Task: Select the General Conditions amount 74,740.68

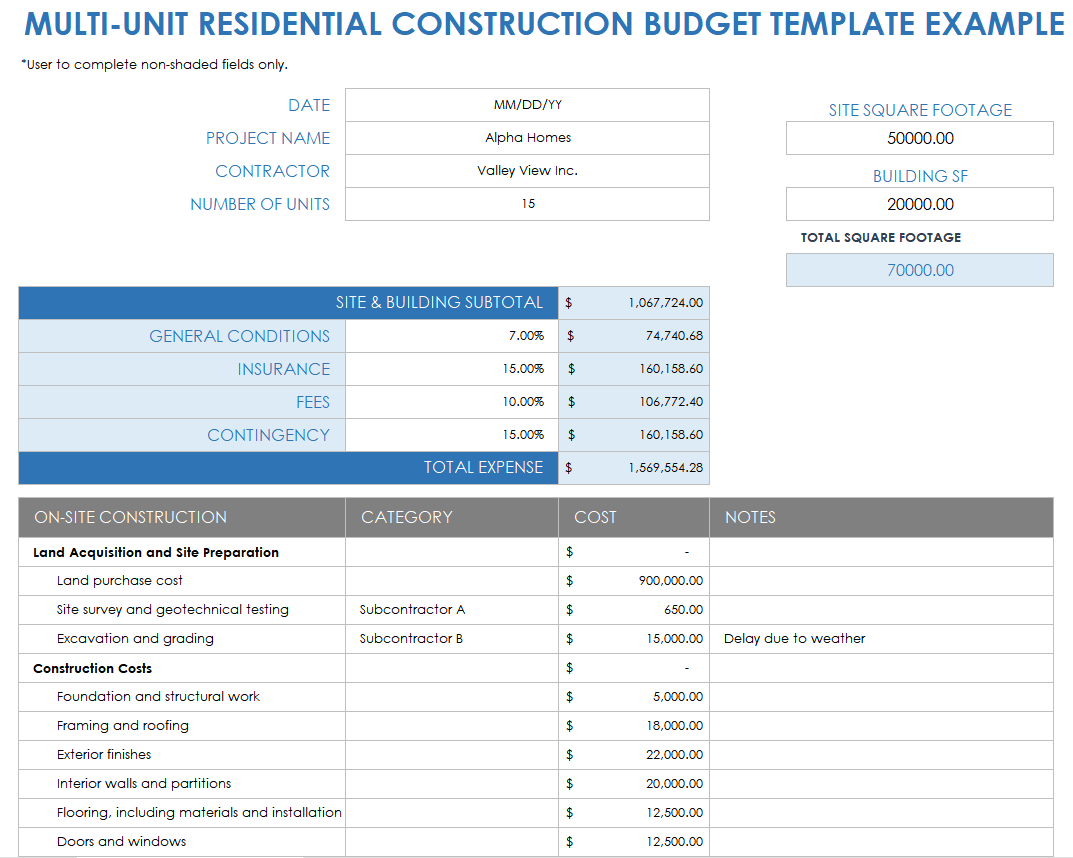Action: [x=634, y=336]
